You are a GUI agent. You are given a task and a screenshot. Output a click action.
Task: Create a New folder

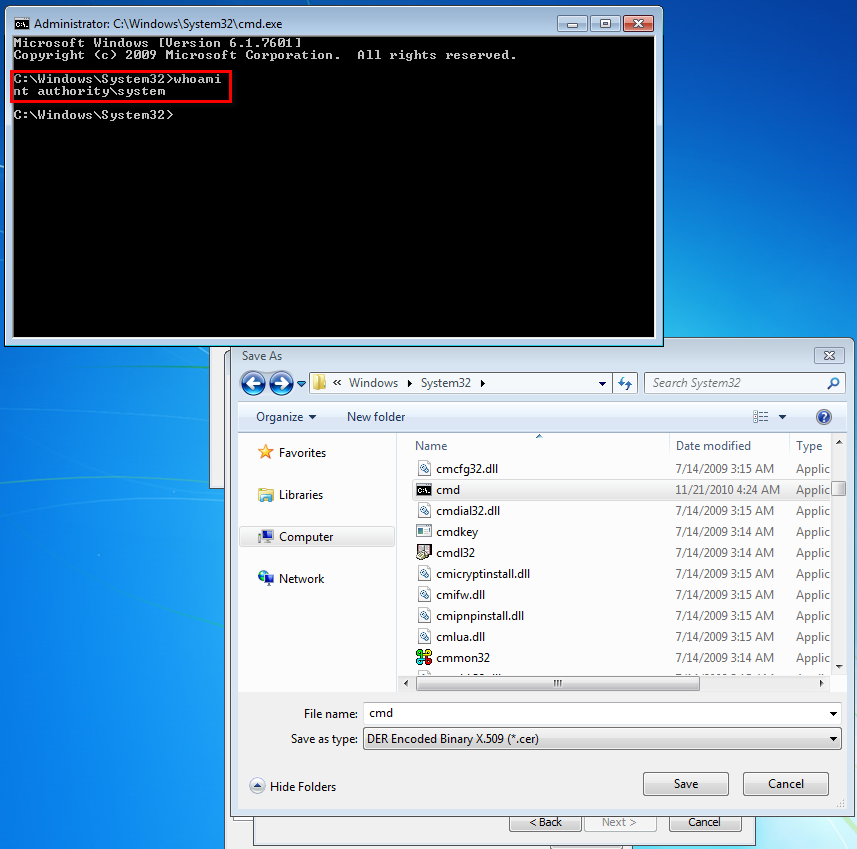coord(376,417)
